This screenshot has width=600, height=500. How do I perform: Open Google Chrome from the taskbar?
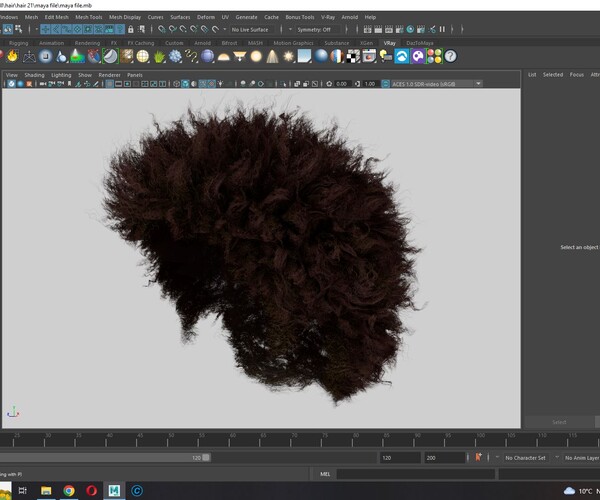click(69, 490)
